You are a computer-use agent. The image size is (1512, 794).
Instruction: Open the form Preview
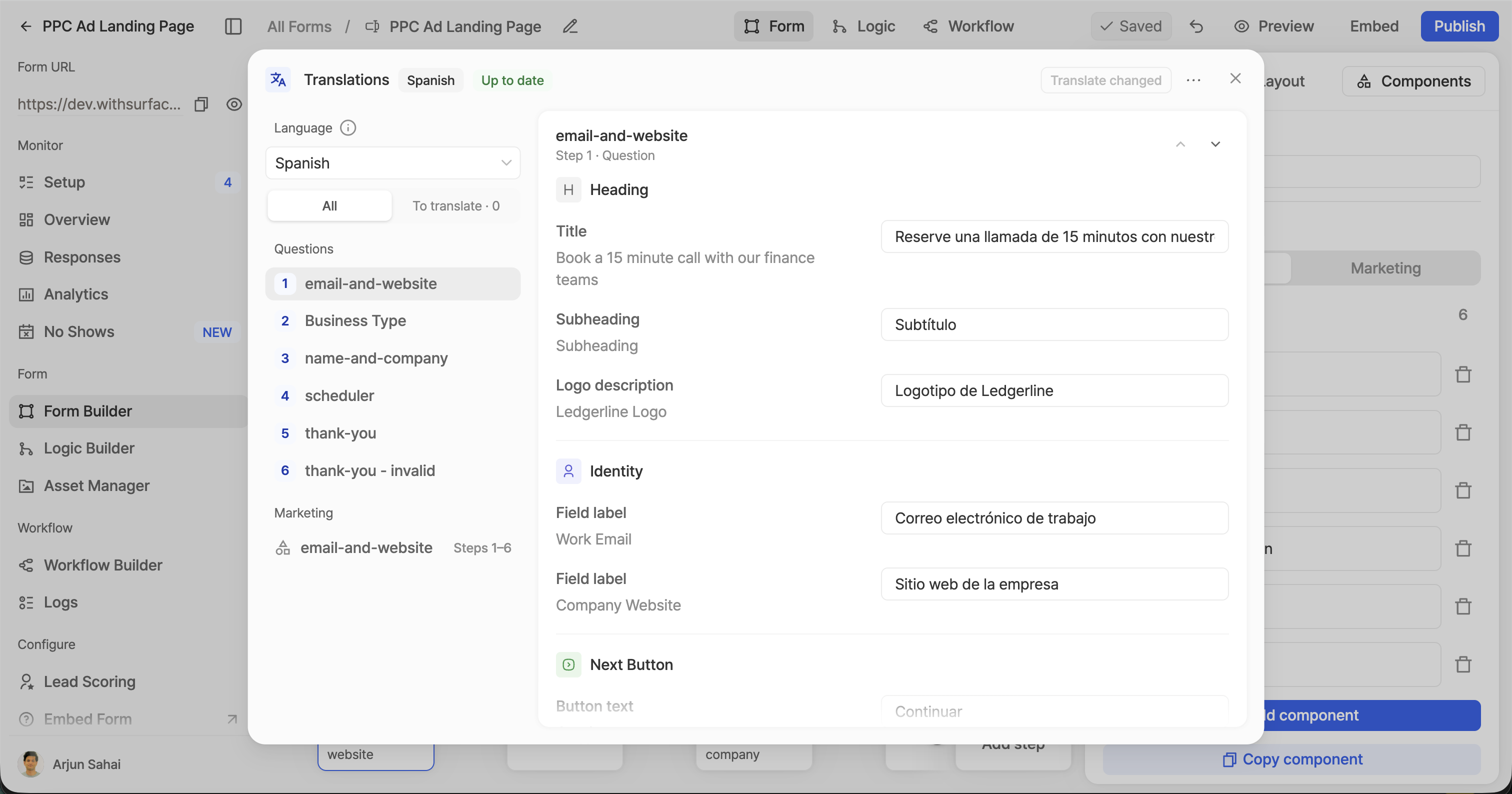[1273, 26]
